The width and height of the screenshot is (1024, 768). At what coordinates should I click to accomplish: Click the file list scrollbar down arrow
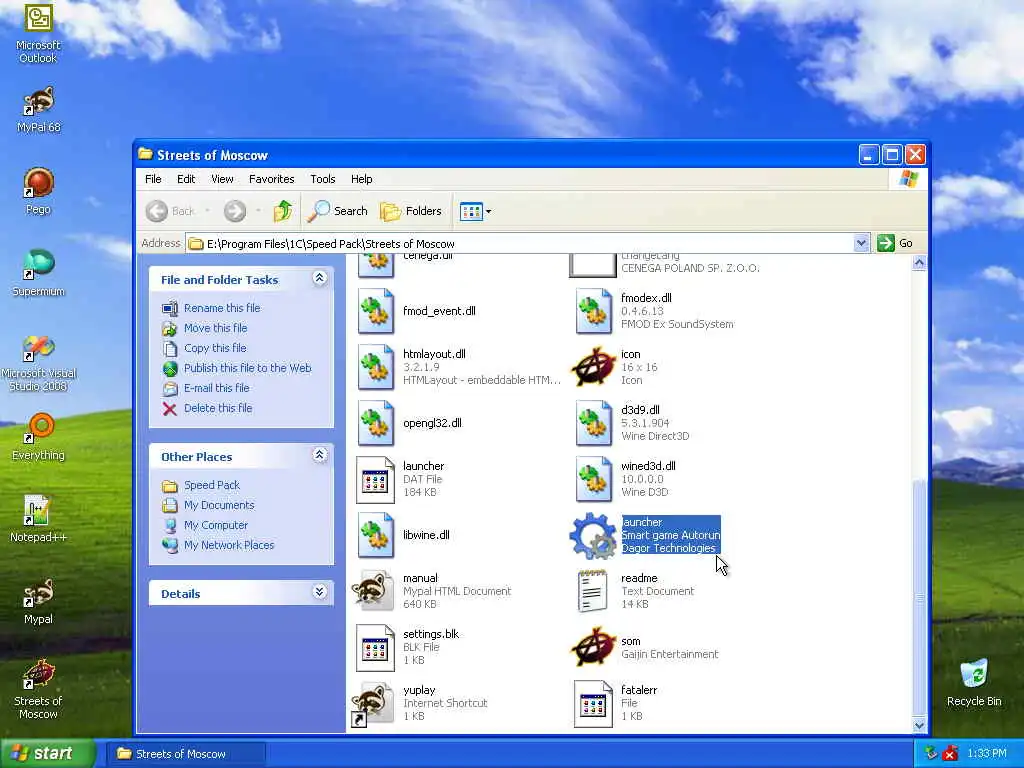point(919,725)
